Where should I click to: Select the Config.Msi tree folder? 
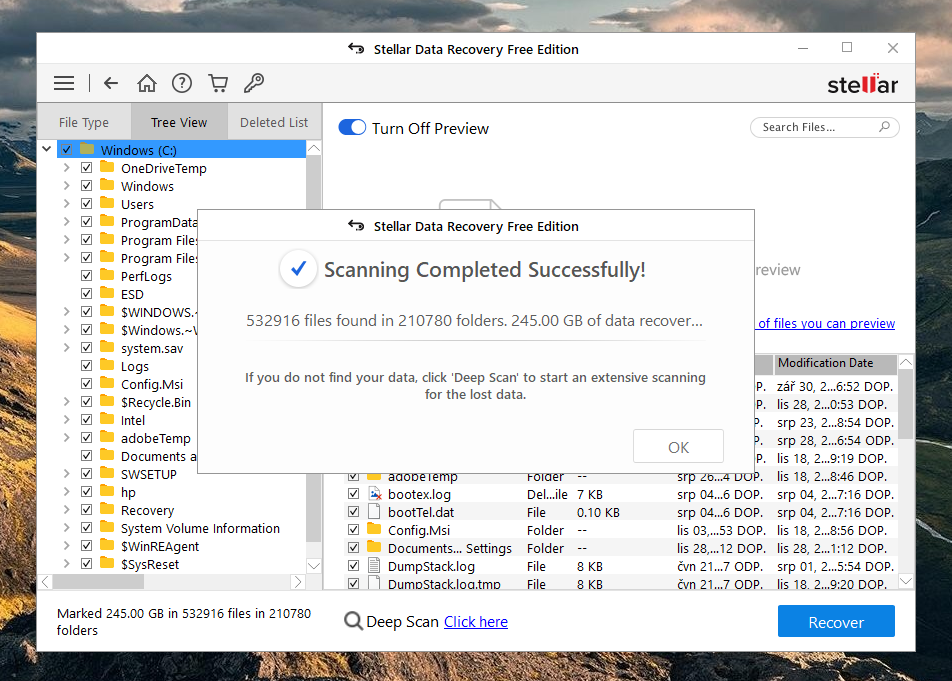point(152,384)
